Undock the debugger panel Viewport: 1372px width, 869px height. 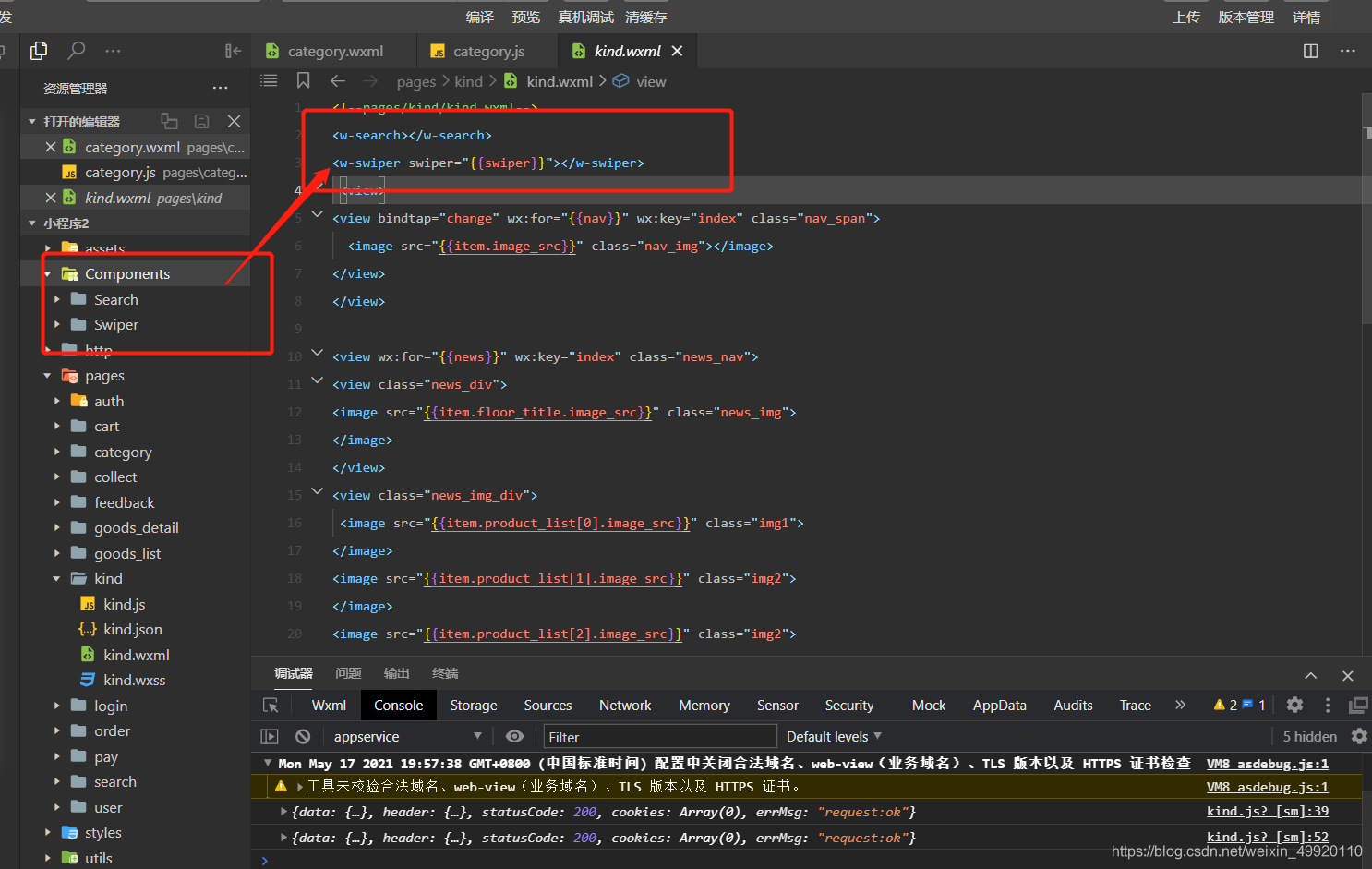1358,705
